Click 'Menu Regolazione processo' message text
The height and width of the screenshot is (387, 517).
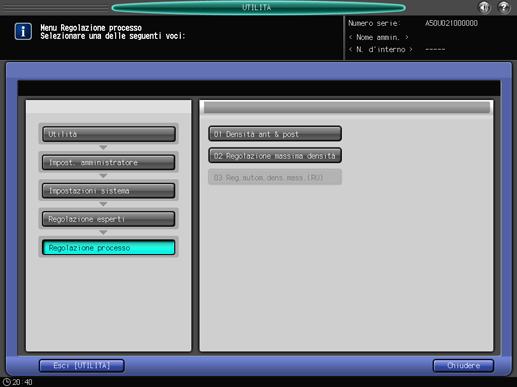91,28
